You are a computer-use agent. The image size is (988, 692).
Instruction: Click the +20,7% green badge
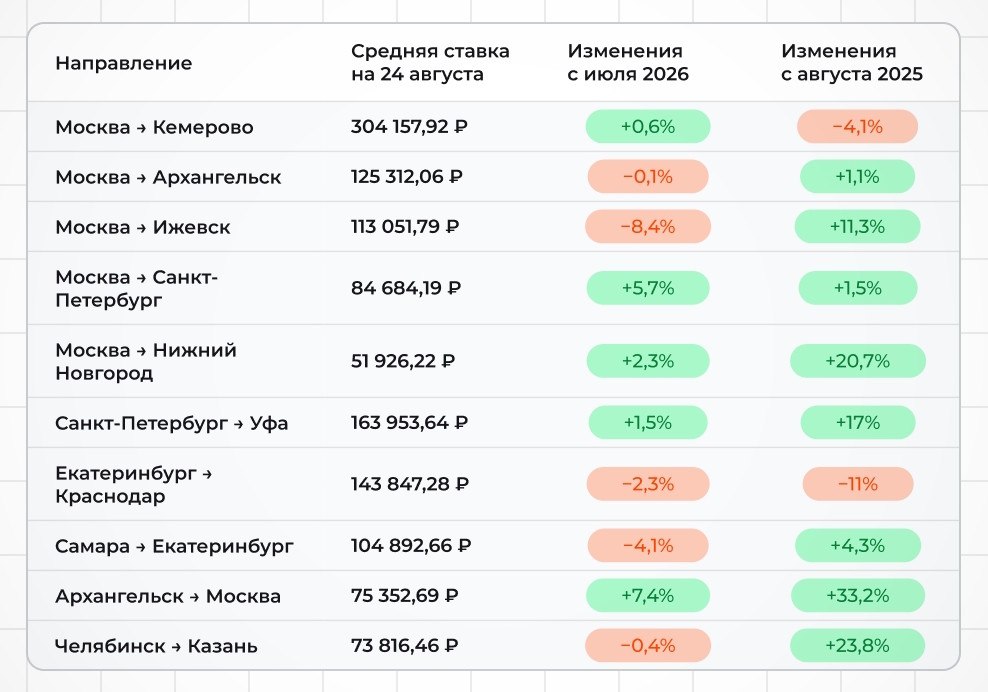[858, 360]
